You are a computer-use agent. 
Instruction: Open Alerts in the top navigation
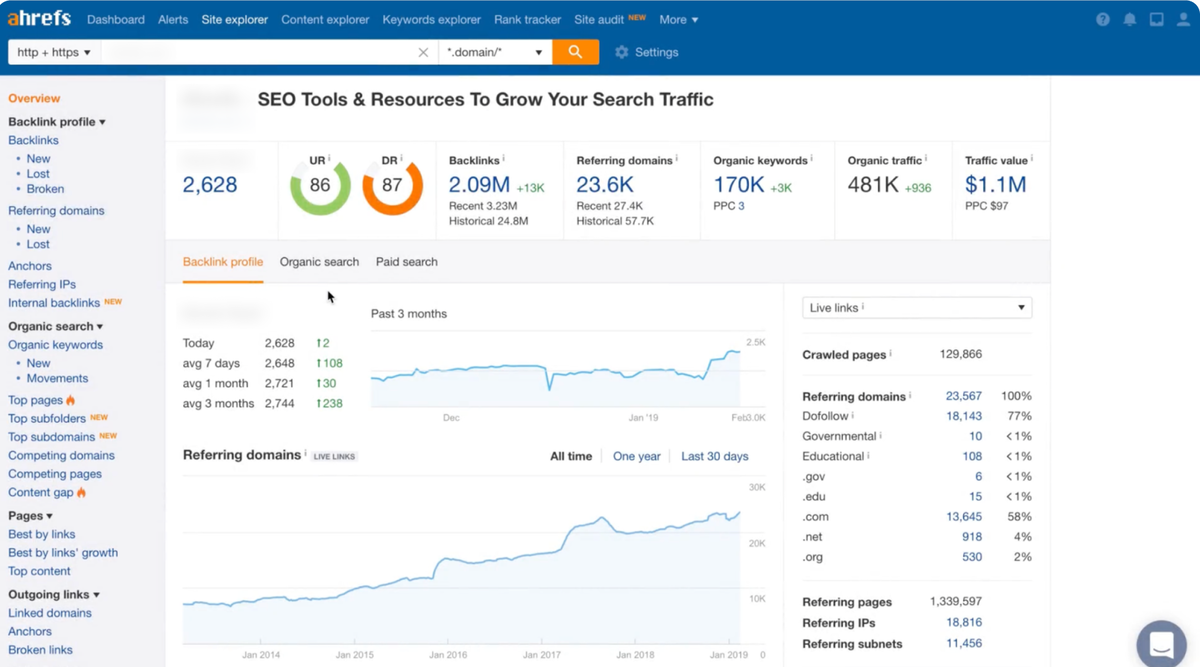tap(173, 19)
